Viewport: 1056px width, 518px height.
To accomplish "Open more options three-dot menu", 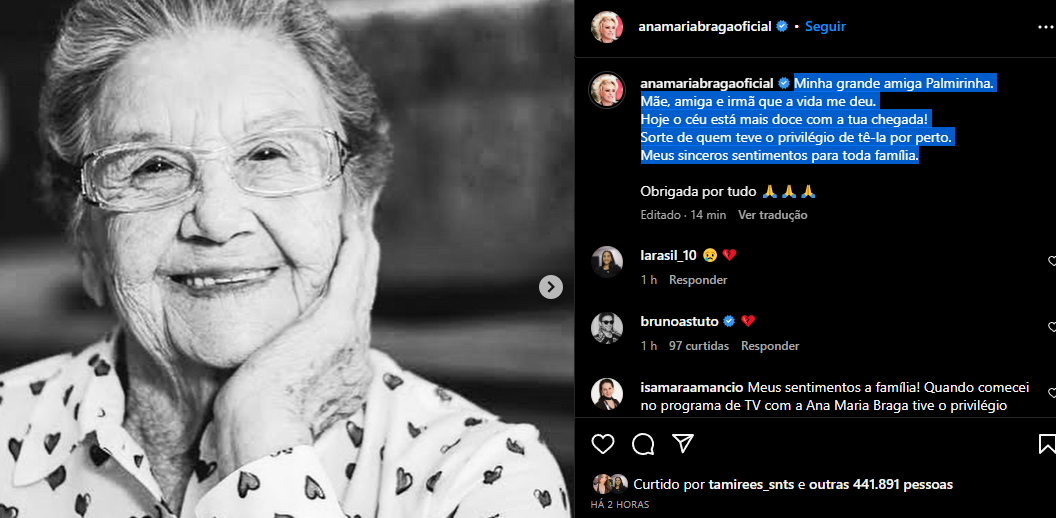I will (x=1046, y=27).
